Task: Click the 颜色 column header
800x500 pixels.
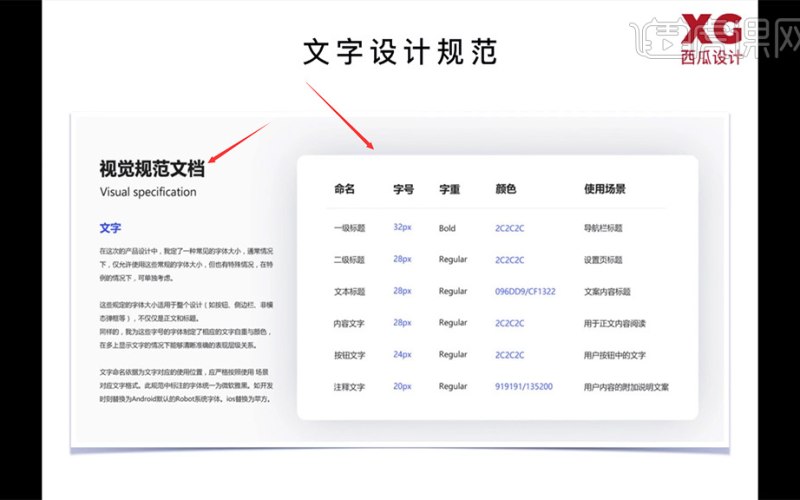Action: pyautogui.click(x=506, y=189)
